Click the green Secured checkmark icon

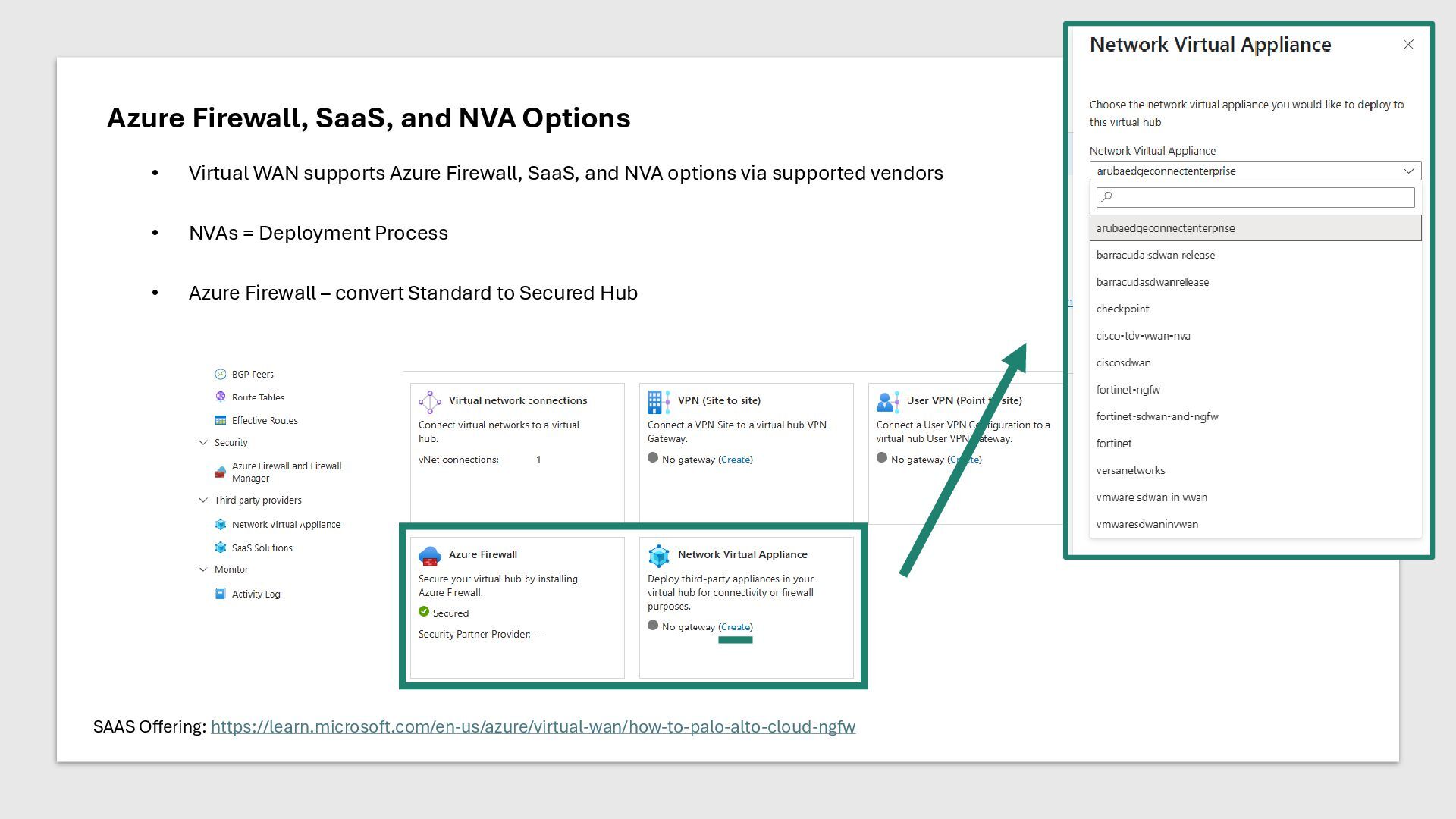(424, 612)
